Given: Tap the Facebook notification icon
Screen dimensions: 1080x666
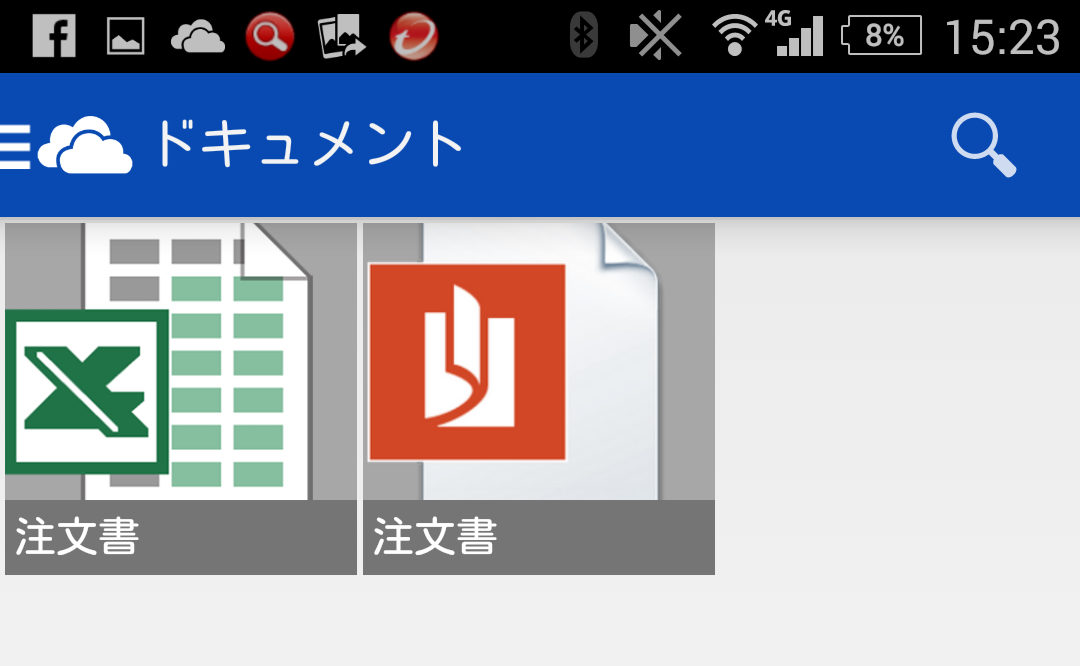Looking at the screenshot, I should pyautogui.click(x=54, y=35).
